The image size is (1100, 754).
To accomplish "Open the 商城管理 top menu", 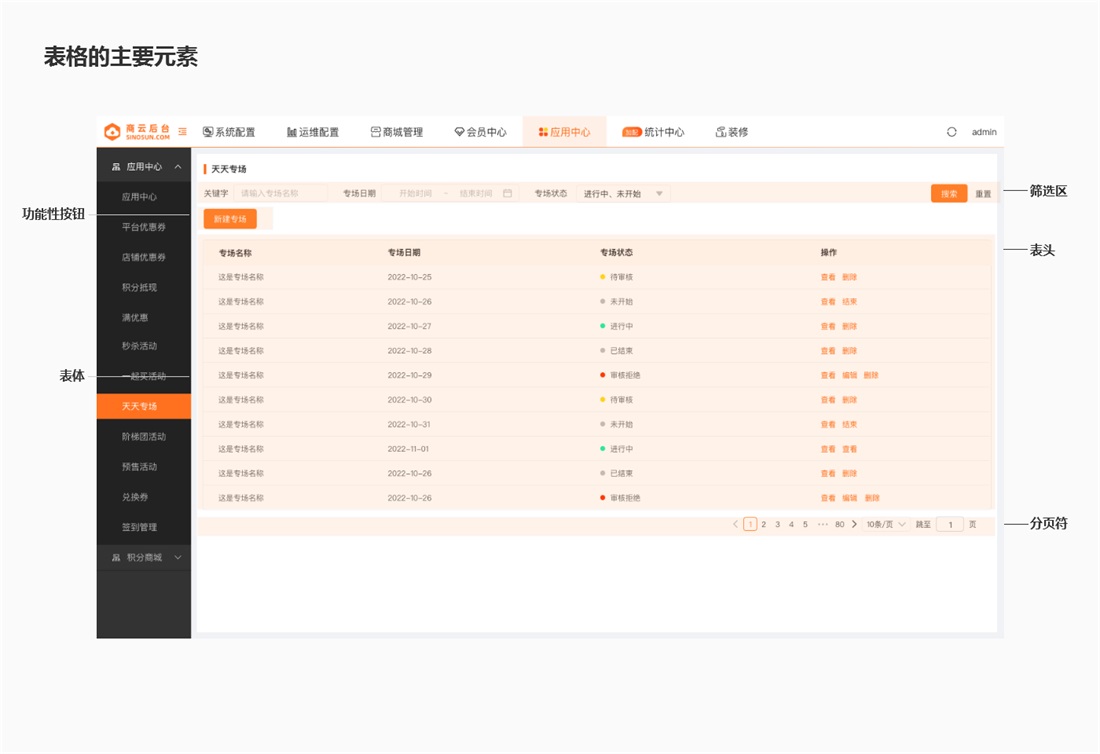I will 396,132.
